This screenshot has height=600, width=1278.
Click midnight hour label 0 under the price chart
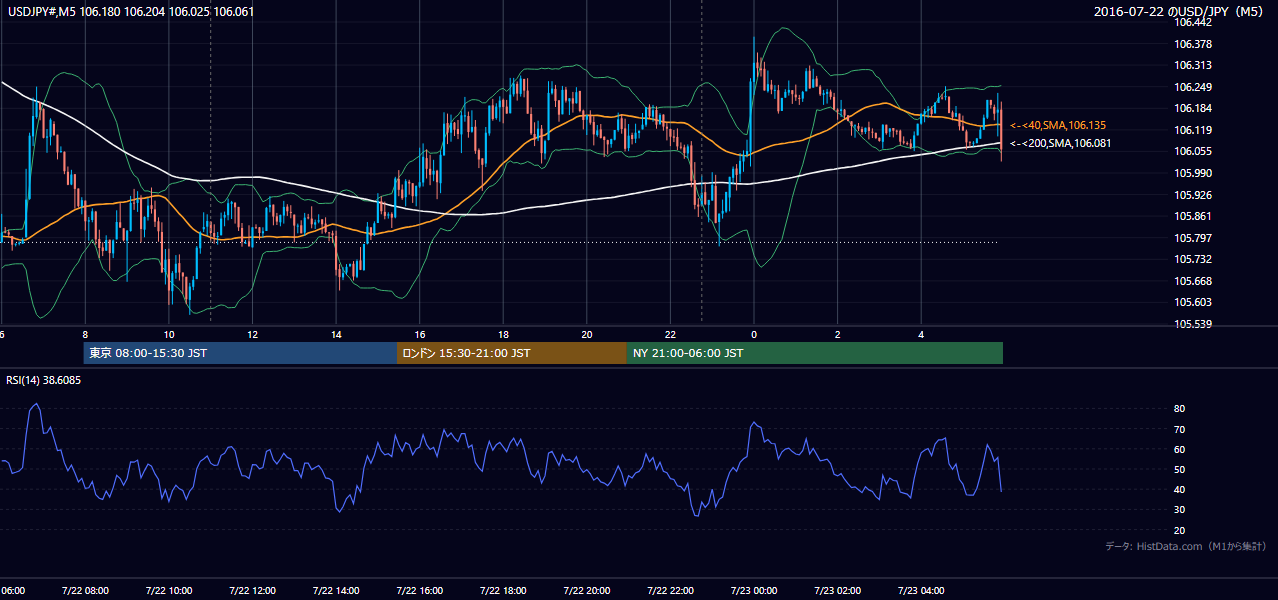[754, 334]
